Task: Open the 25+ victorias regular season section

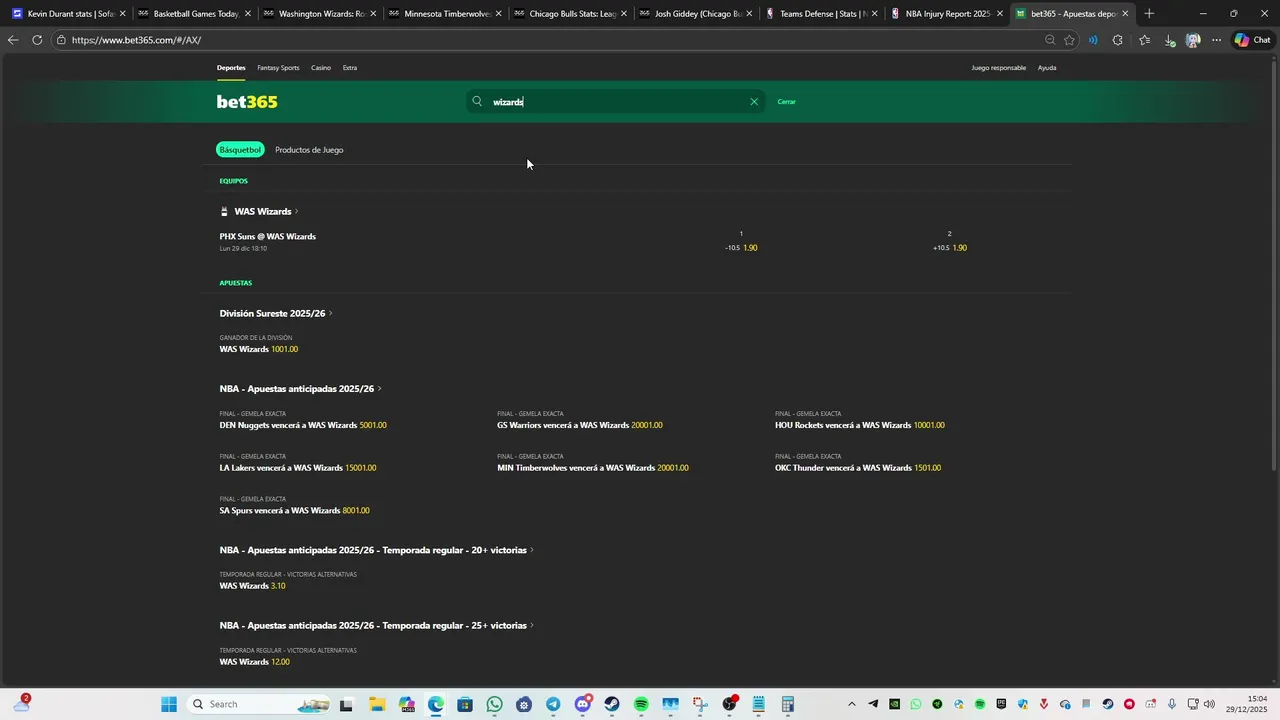Action: pos(376,626)
